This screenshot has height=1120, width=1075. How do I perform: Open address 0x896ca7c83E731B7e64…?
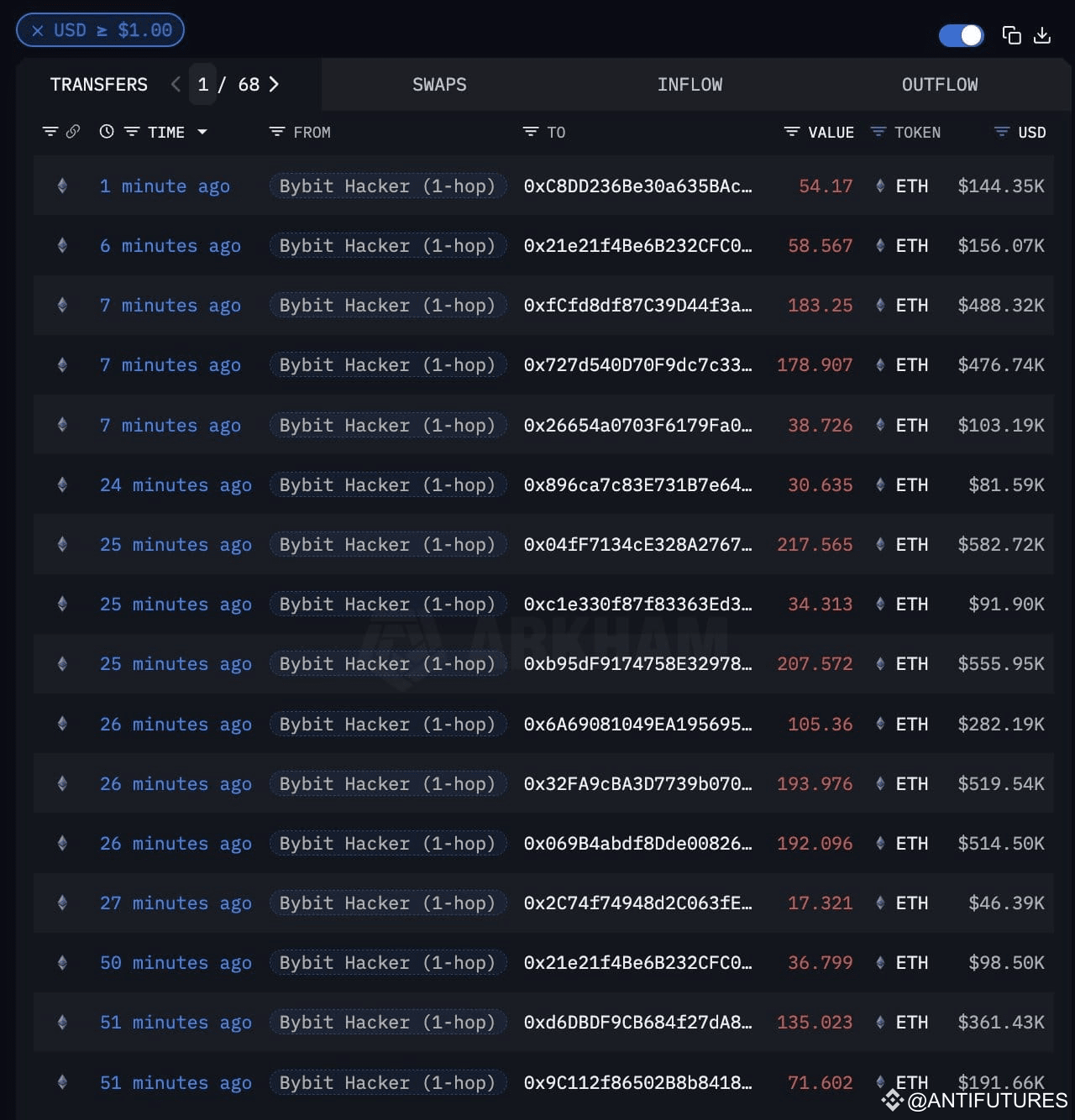coord(638,484)
